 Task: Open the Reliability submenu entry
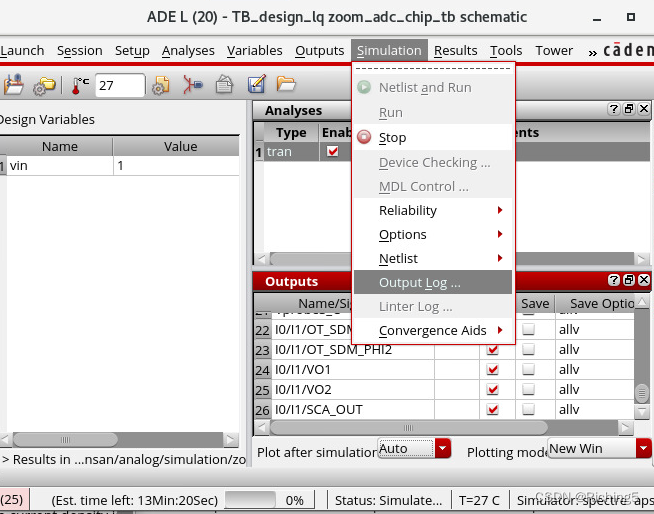[x=408, y=211]
